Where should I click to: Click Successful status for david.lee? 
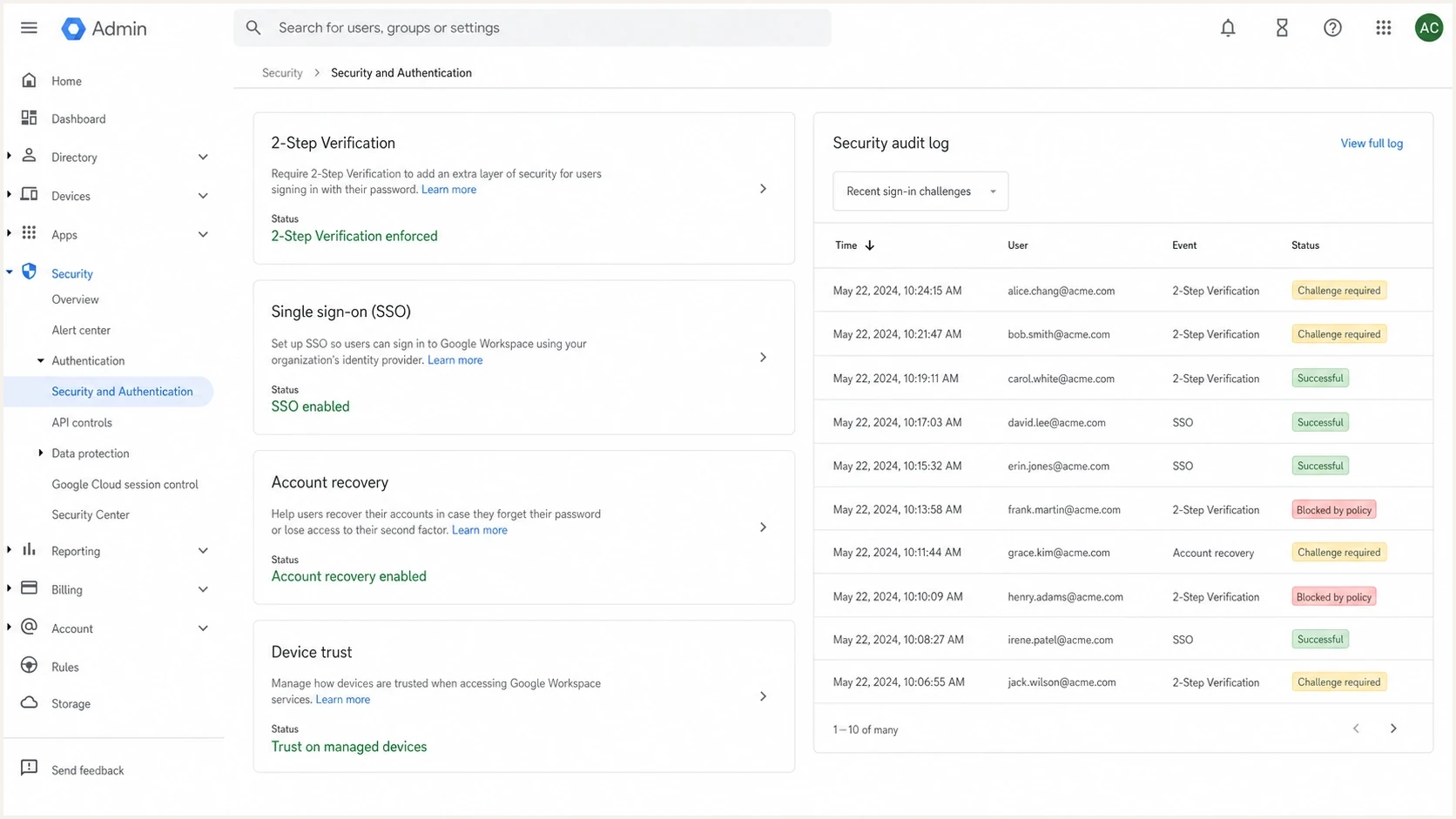tap(1320, 422)
